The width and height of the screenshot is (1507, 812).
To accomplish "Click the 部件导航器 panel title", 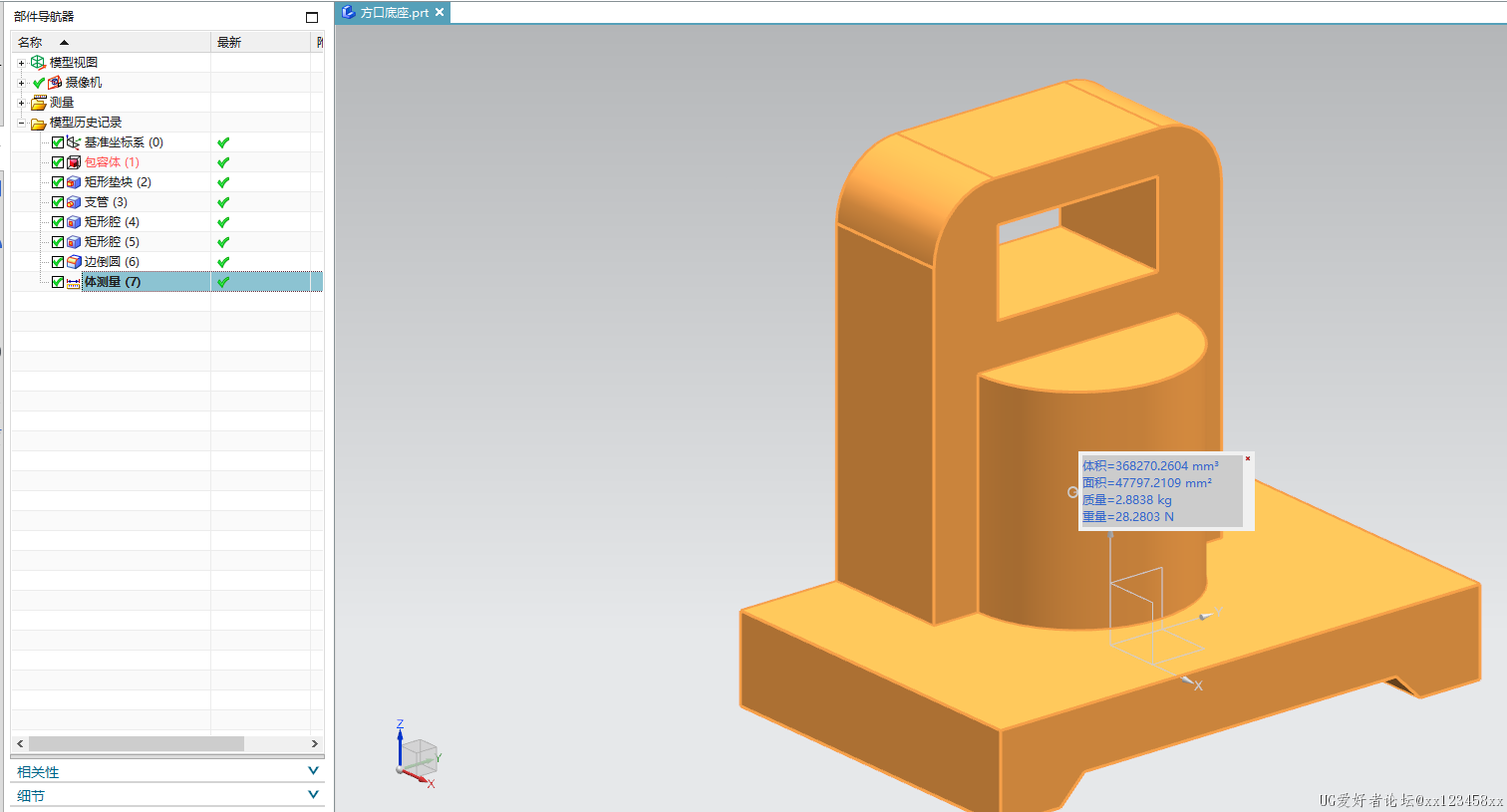I will [44, 17].
